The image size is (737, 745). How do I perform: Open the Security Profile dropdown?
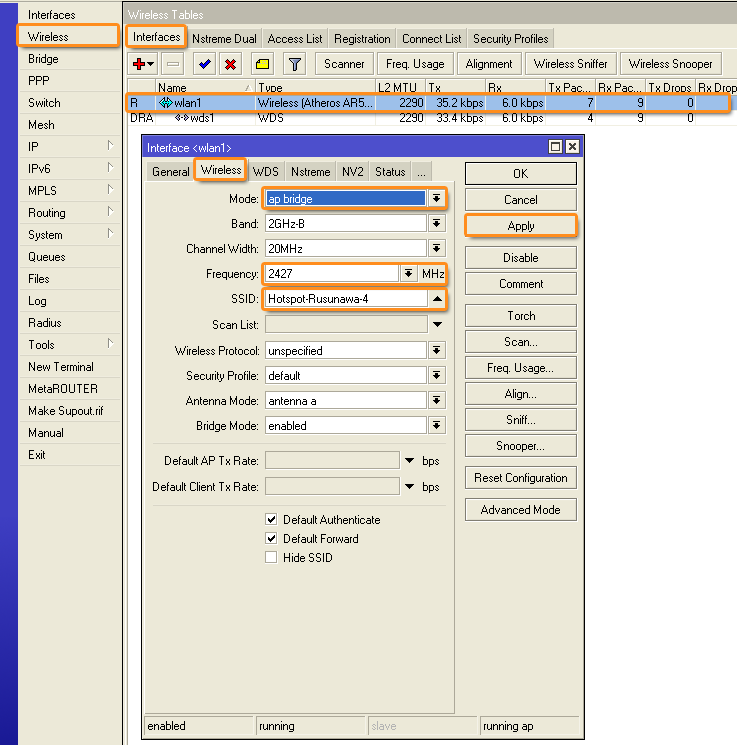436,376
